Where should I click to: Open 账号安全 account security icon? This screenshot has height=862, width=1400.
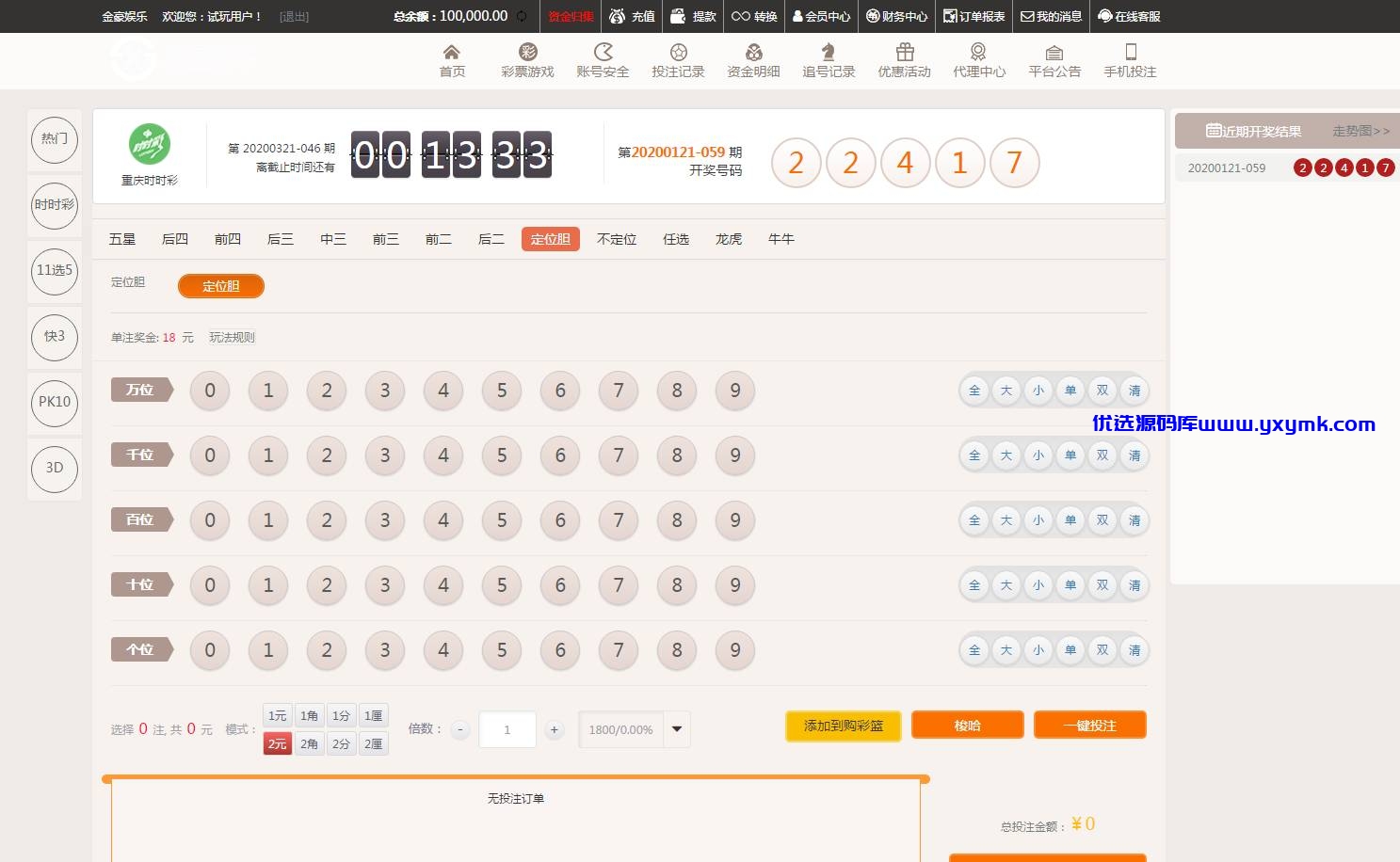(x=603, y=52)
